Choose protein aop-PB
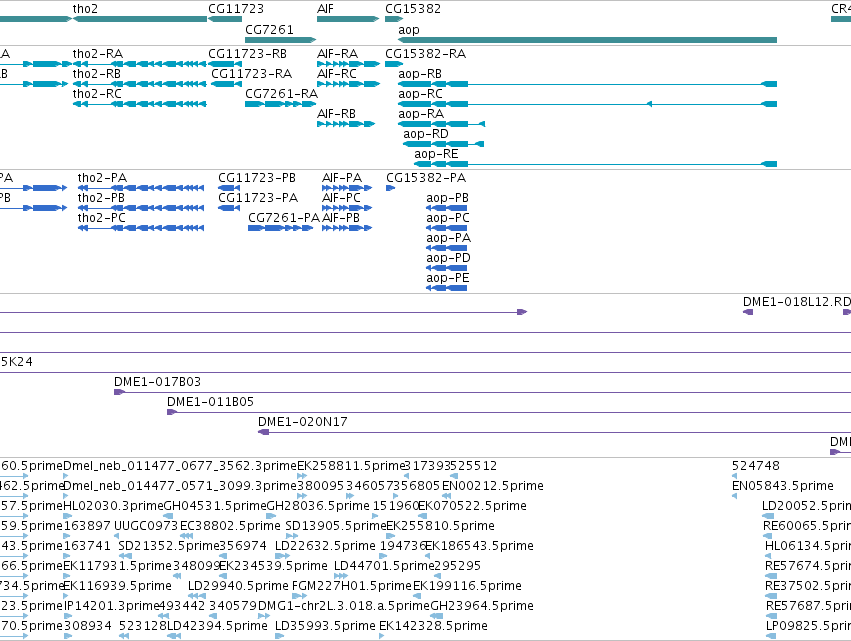Image resolution: width=851 pixels, height=641 pixels. click(448, 198)
